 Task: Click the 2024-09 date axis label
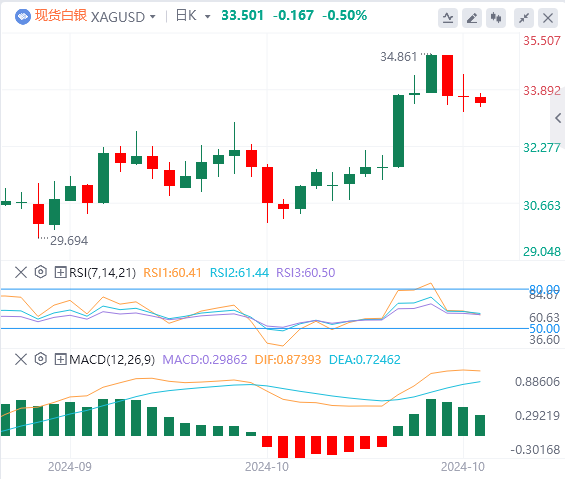[x=70, y=467]
